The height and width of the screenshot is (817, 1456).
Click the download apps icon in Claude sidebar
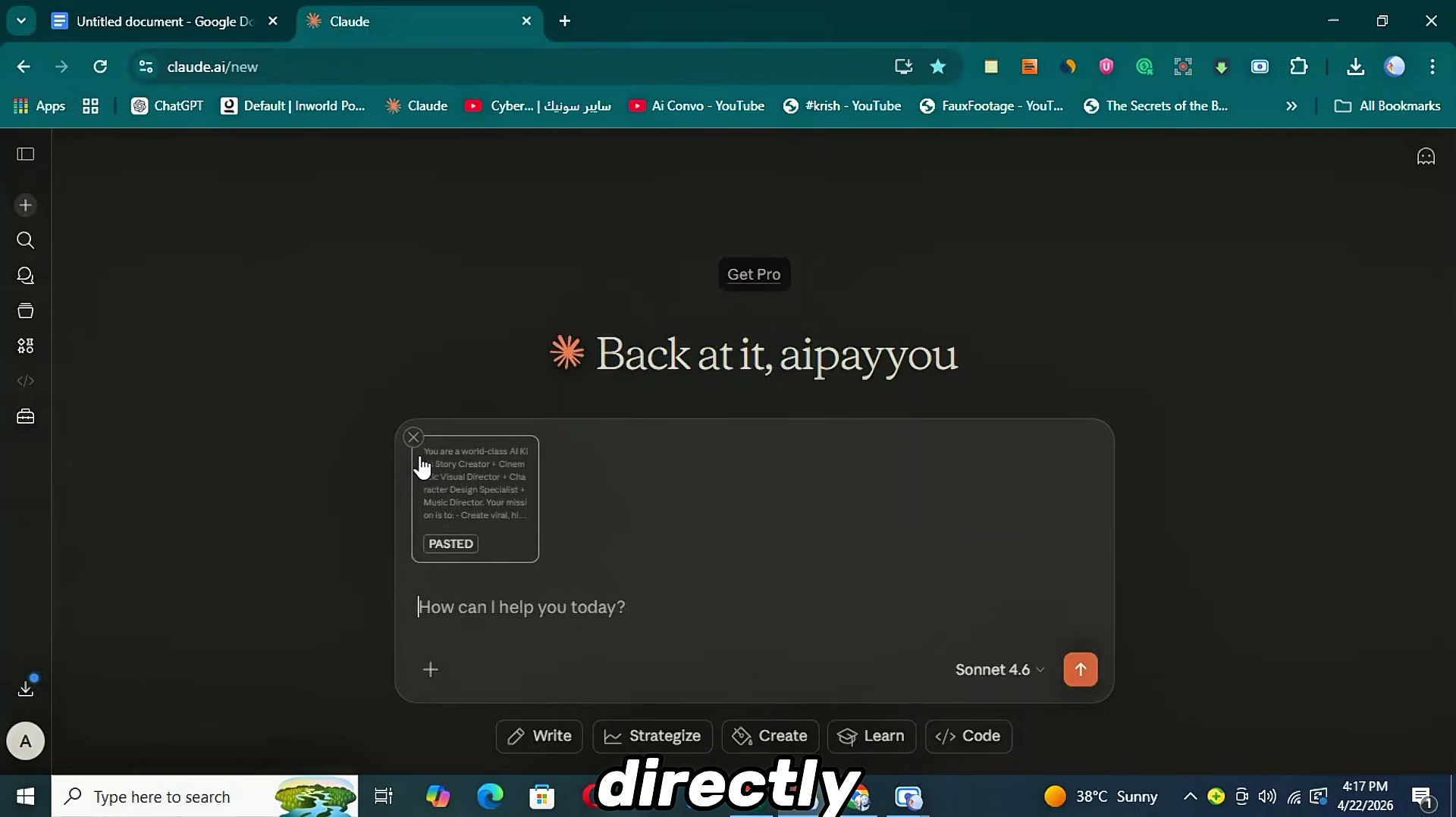point(26,687)
